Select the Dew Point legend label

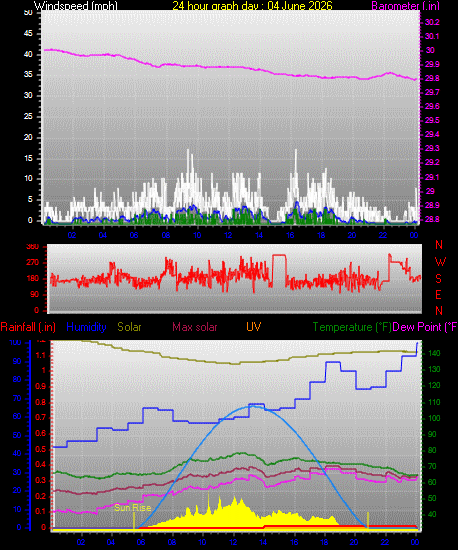pos(425,327)
